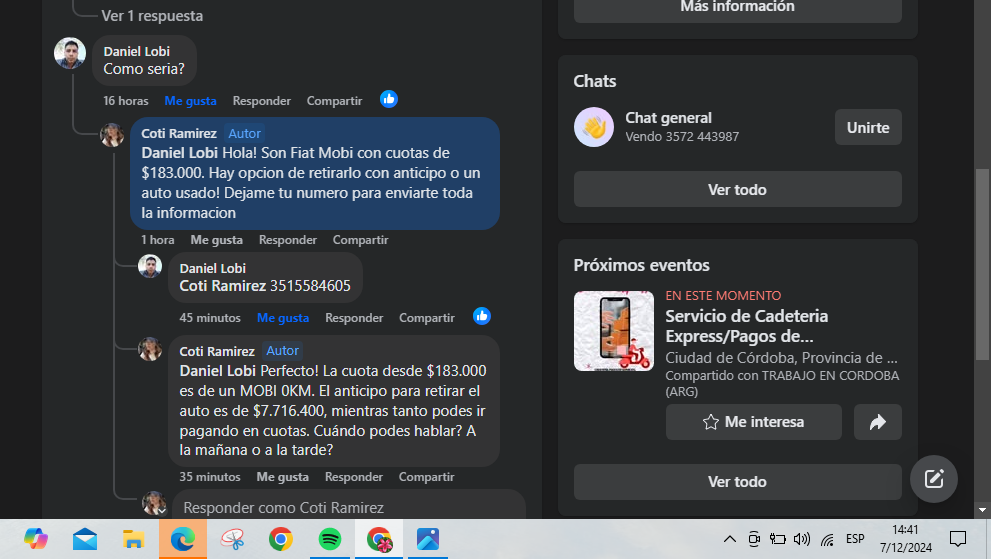Image resolution: width=991 pixels, height=559 pixels.
Task: Click 'Responder' under the 16 horas comment
Action: (x=262, y=101)
